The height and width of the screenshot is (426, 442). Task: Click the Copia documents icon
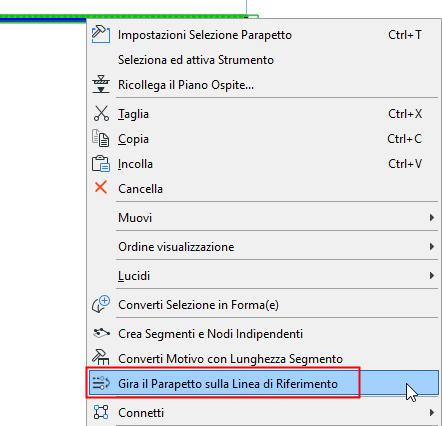(x=101, y=138)
